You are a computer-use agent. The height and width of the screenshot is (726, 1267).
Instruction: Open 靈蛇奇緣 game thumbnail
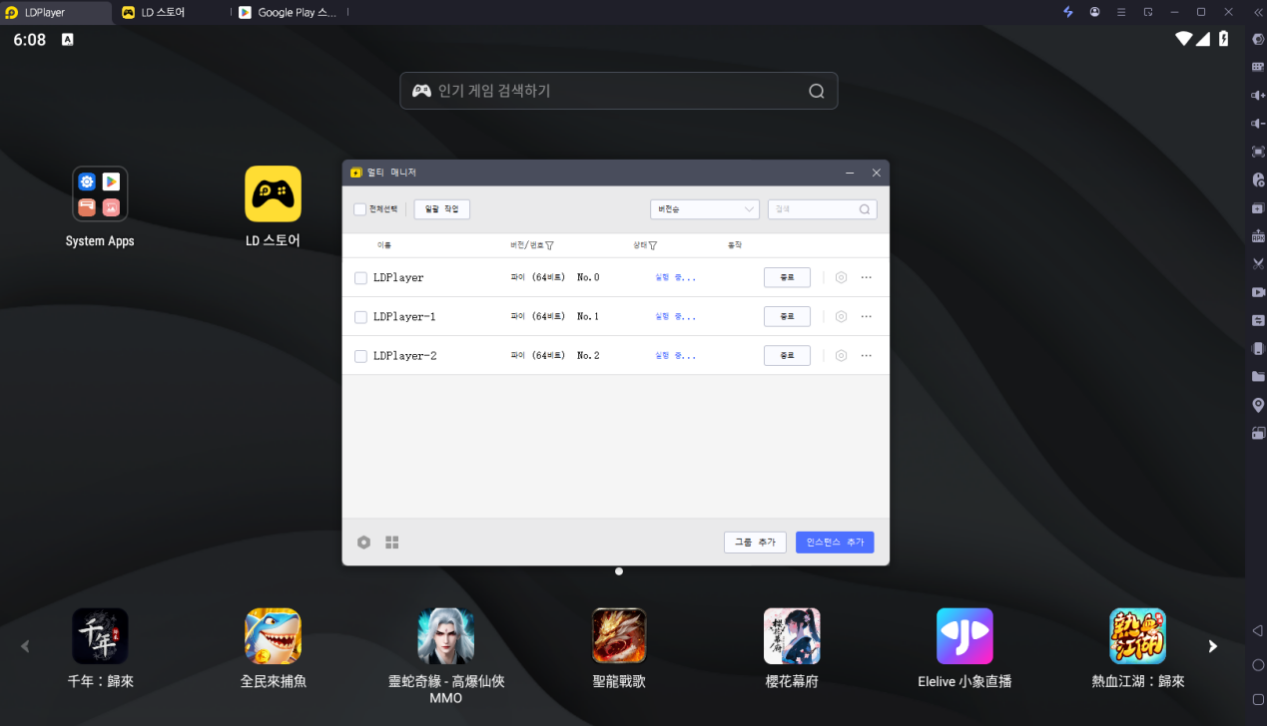446,636
